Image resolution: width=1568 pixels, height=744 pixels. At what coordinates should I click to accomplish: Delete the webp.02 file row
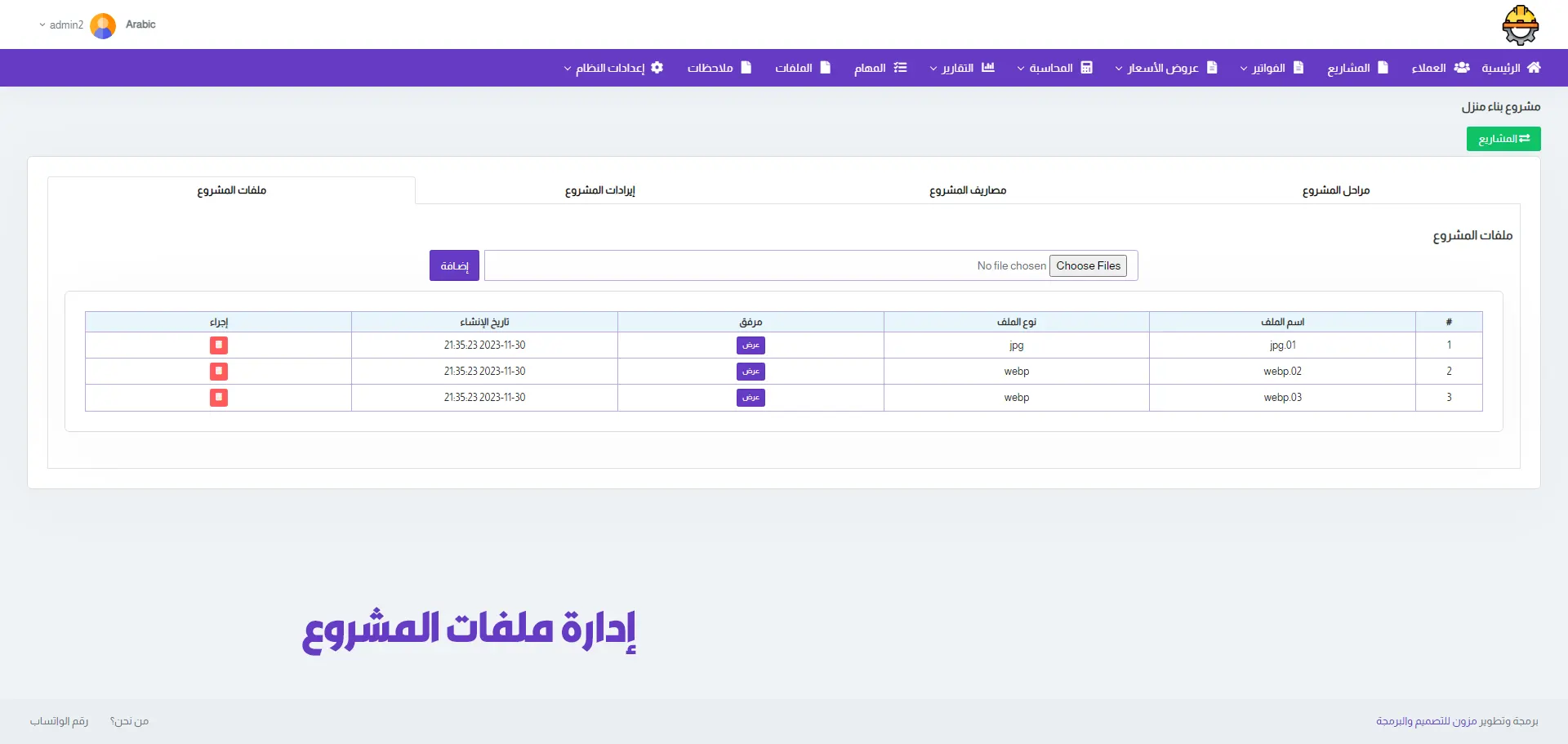[x=218, y=372]
